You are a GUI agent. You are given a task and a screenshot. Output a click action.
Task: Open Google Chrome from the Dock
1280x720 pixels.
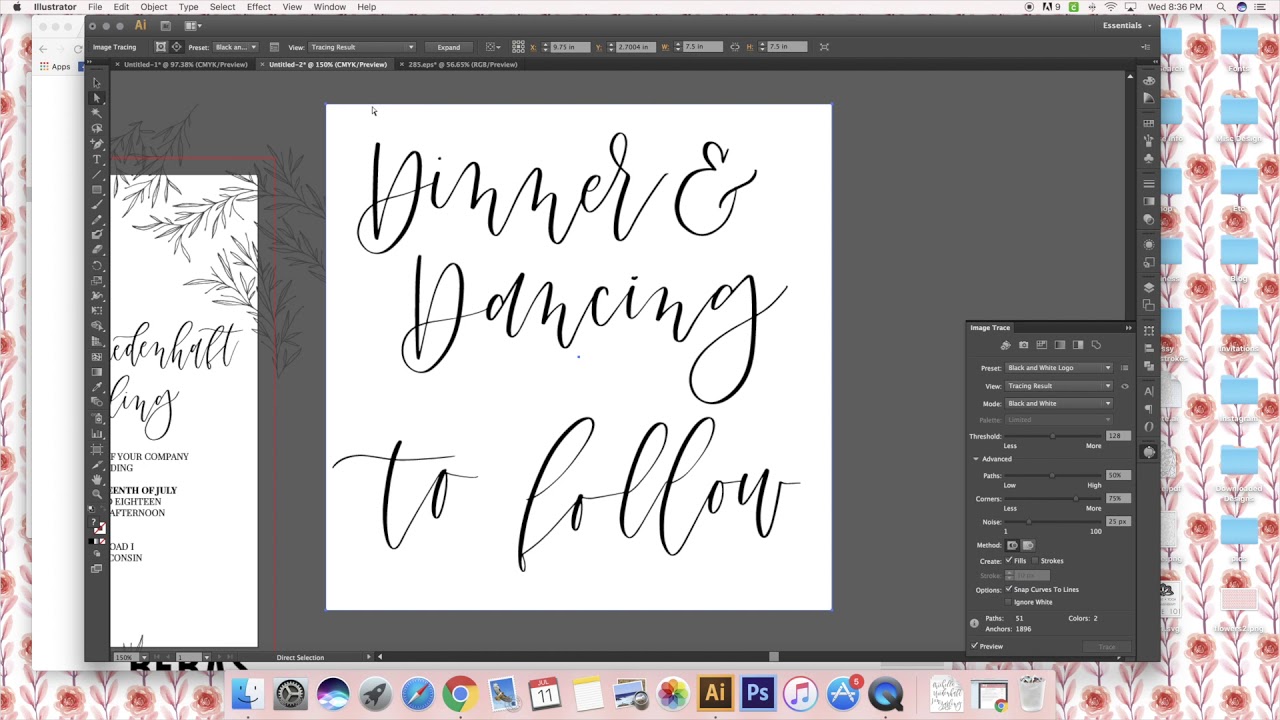pyautogui.click(x=460, y=693)
